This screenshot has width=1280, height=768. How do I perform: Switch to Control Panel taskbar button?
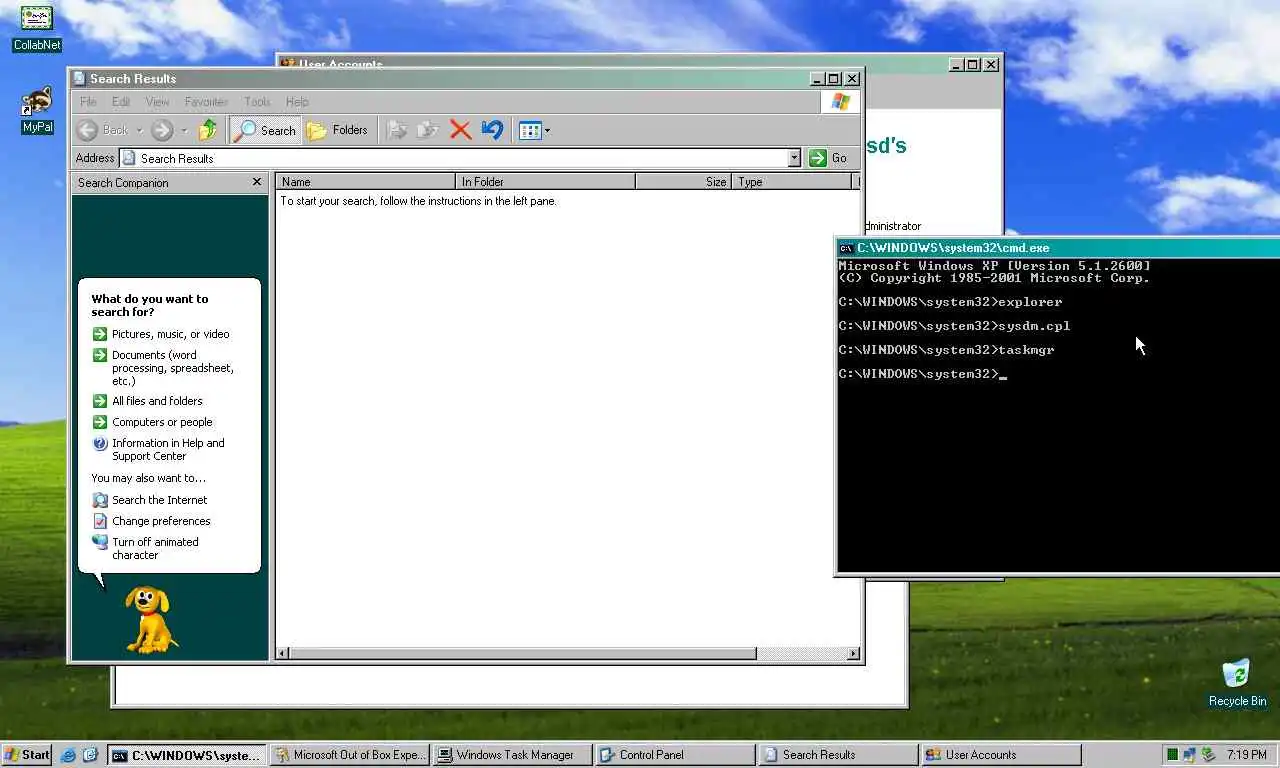click(677, 755)
